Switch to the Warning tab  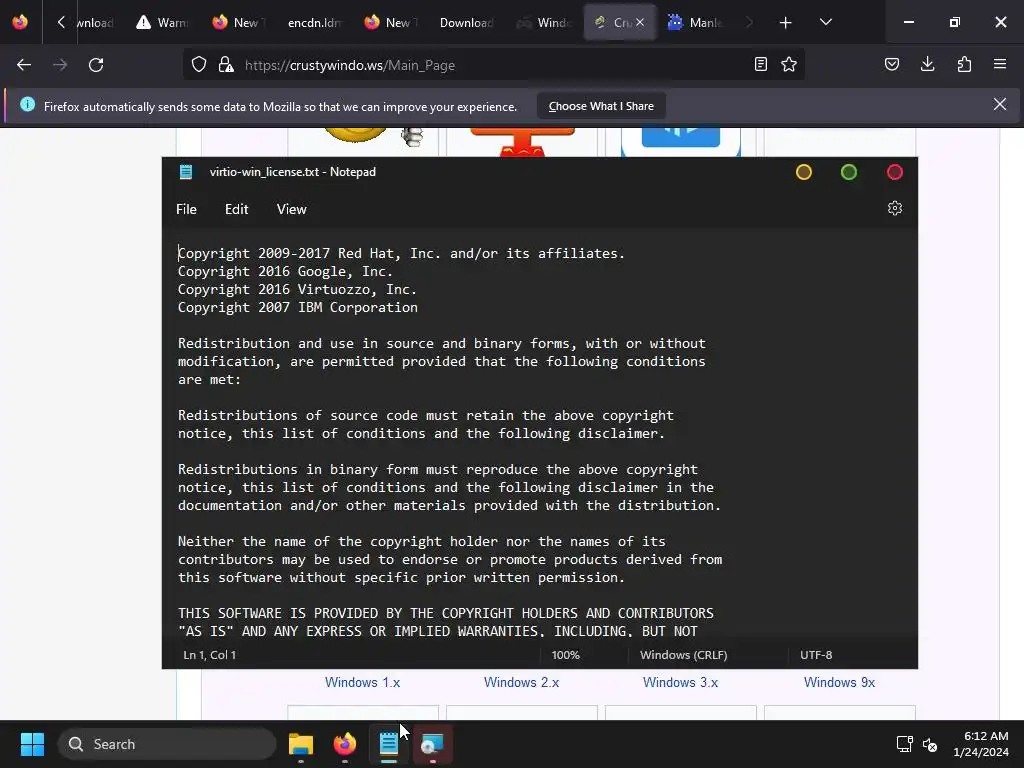pos(162,22)
